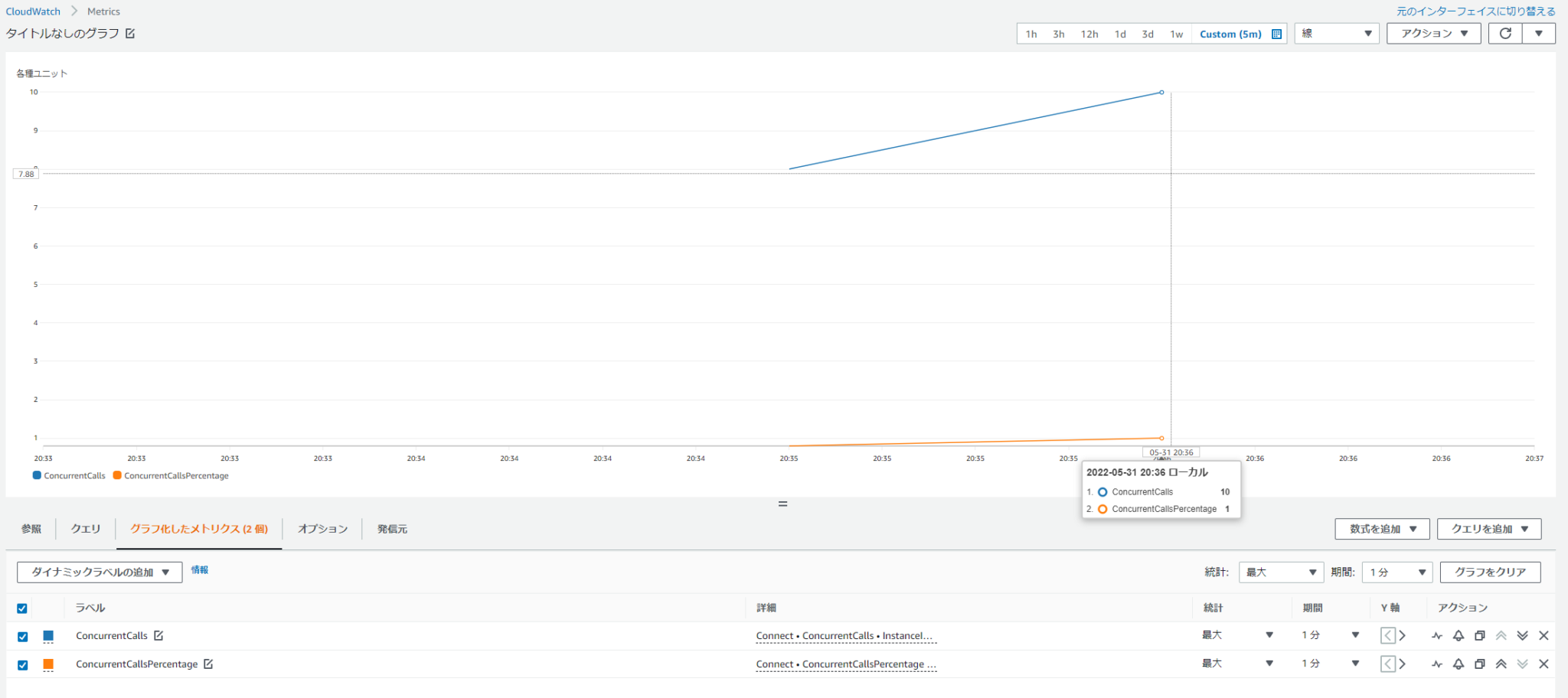Viewport: 1568px width, 698px height.
Task: Open the custom time range calendar icon
Action: point(1276,34)
